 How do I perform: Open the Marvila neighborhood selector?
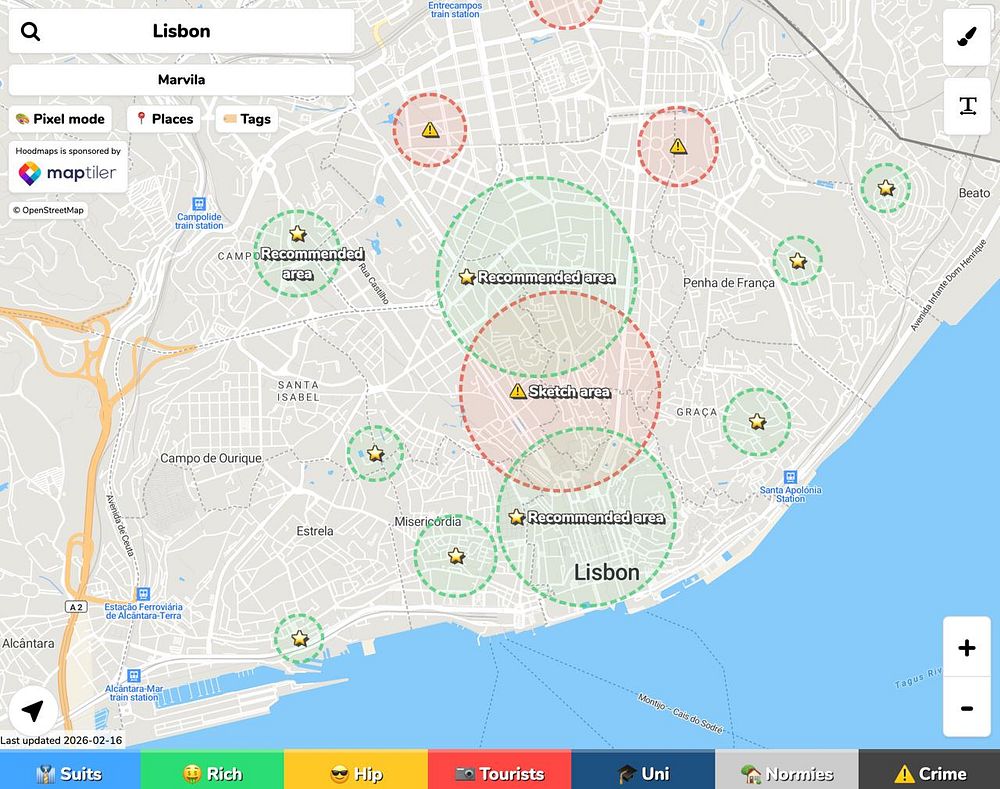182,80
